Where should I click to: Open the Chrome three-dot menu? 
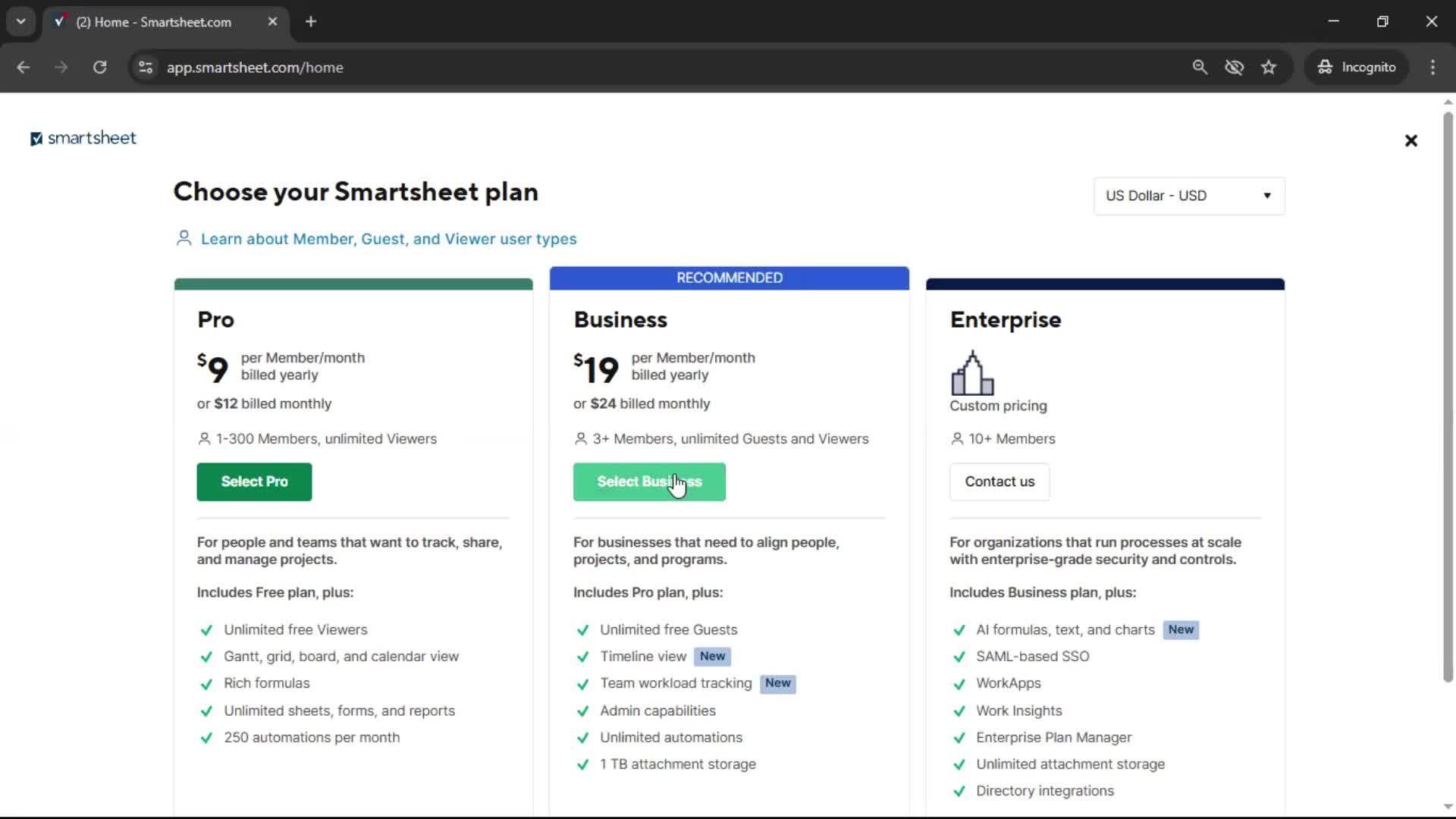(1433, 67)
